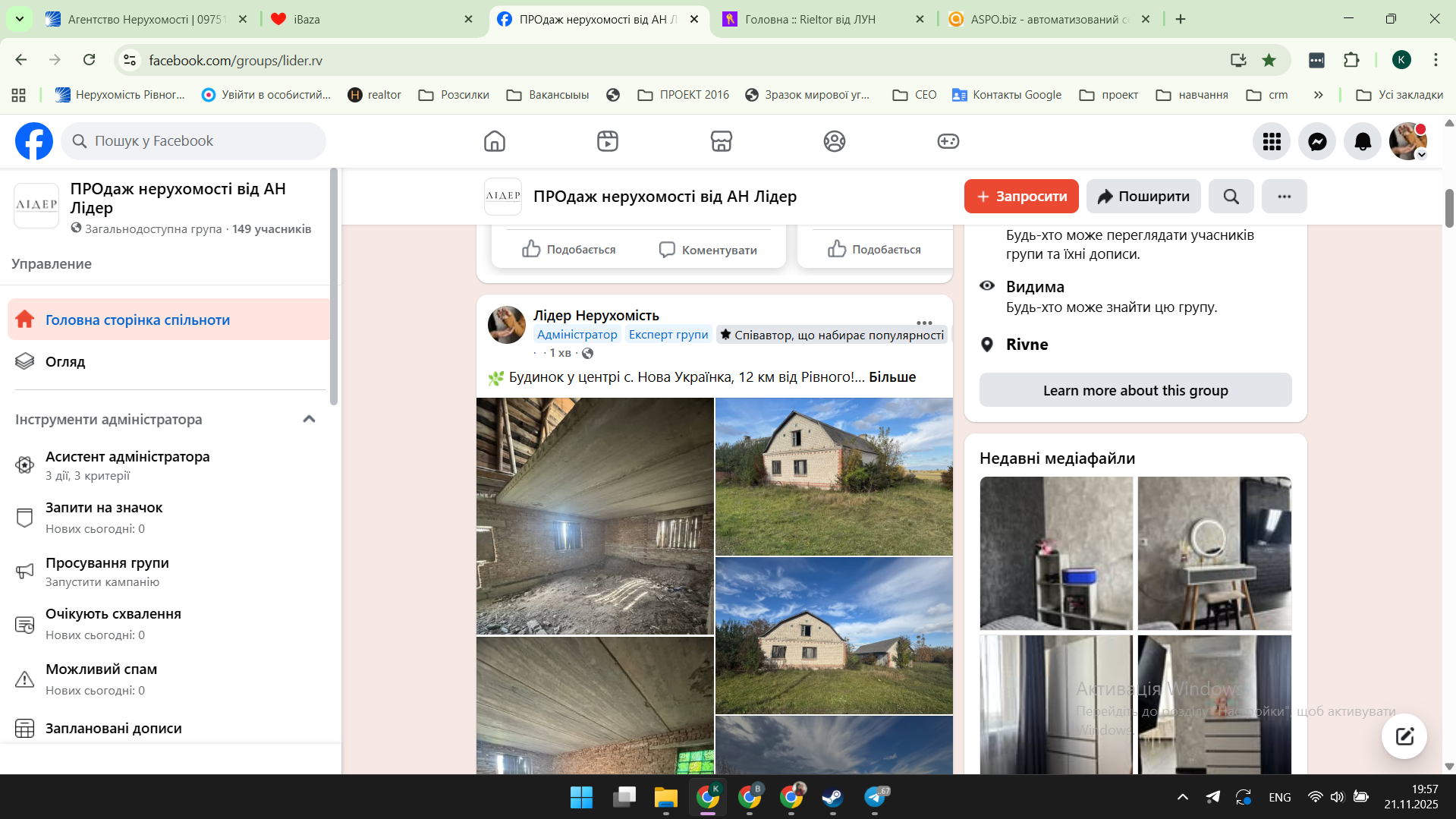Like the post with Подобається button
Viewport: 1456px width, 819px height.
coord(569,250)
